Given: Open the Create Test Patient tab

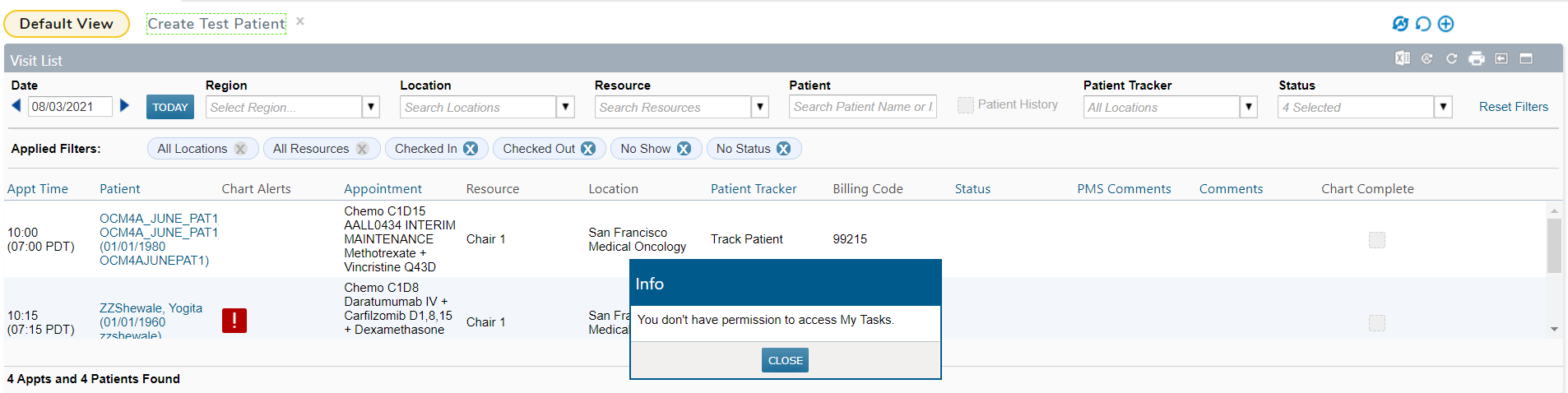Looking at the screenshot, I should pyautogui.click(x=216, y=24).
